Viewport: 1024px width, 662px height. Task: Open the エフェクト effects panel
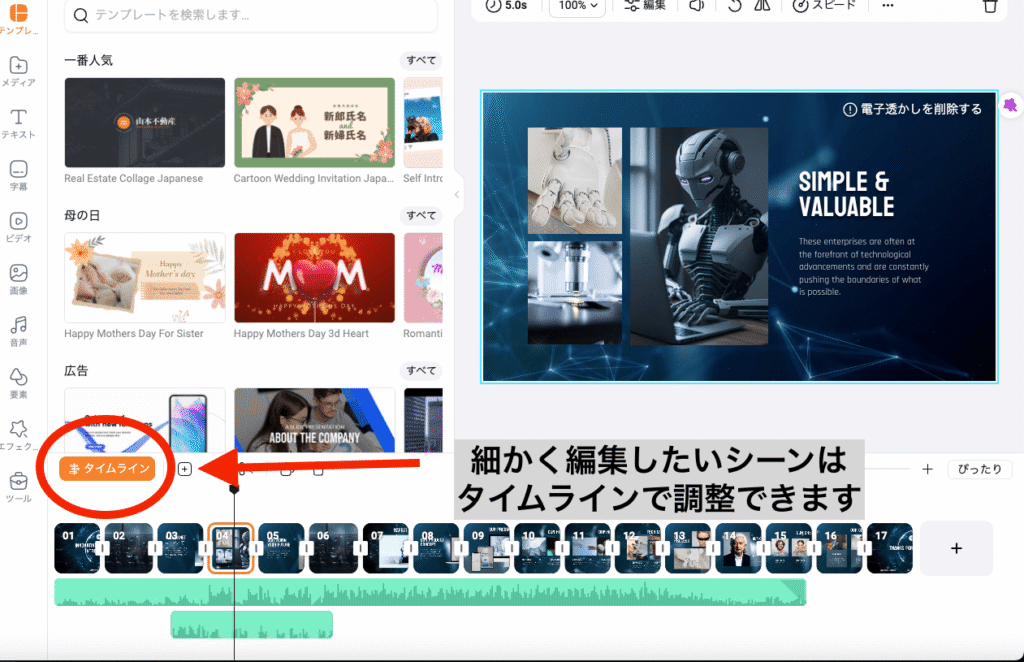click(18, 435)
